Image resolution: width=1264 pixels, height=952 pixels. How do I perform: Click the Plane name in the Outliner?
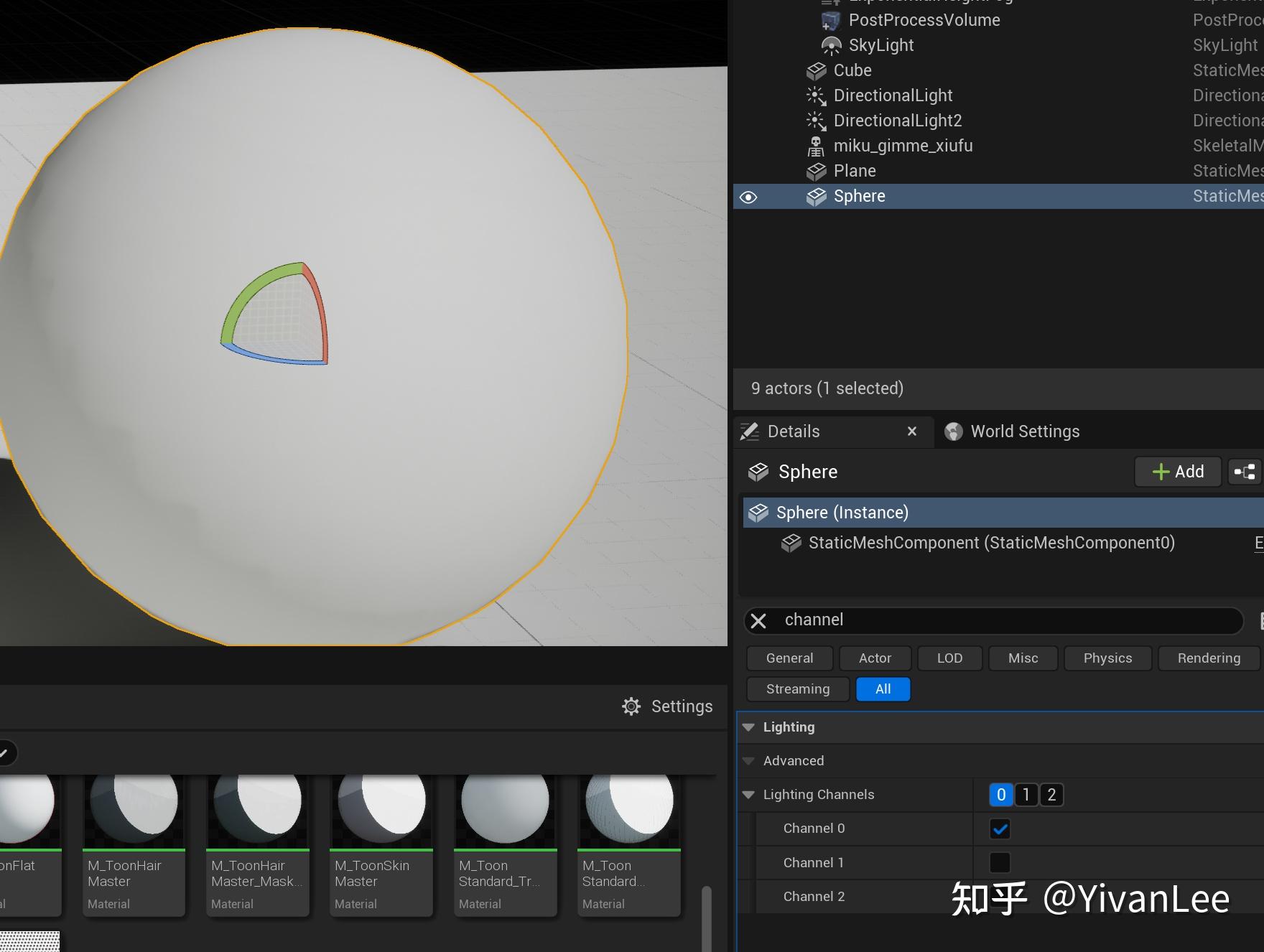pyautogui.click(x=855, y=172)
